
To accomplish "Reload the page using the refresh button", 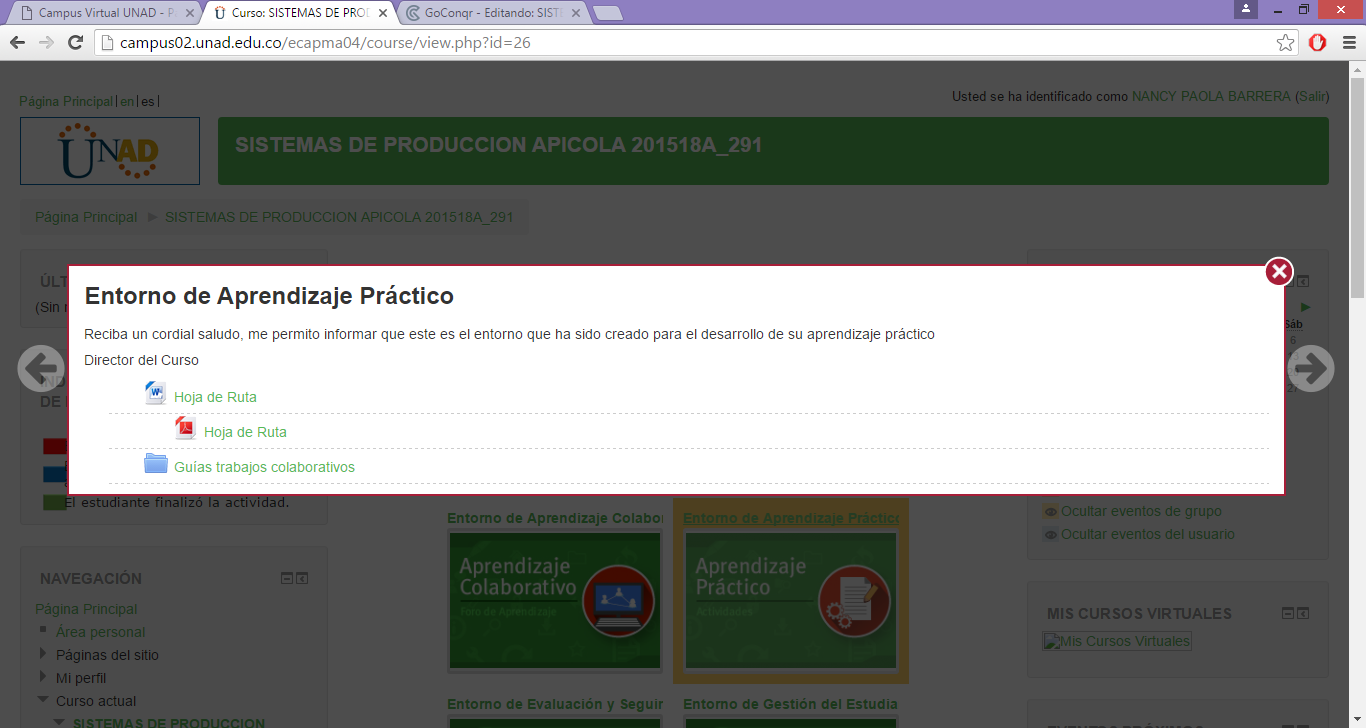I will [x=75, y=42].
